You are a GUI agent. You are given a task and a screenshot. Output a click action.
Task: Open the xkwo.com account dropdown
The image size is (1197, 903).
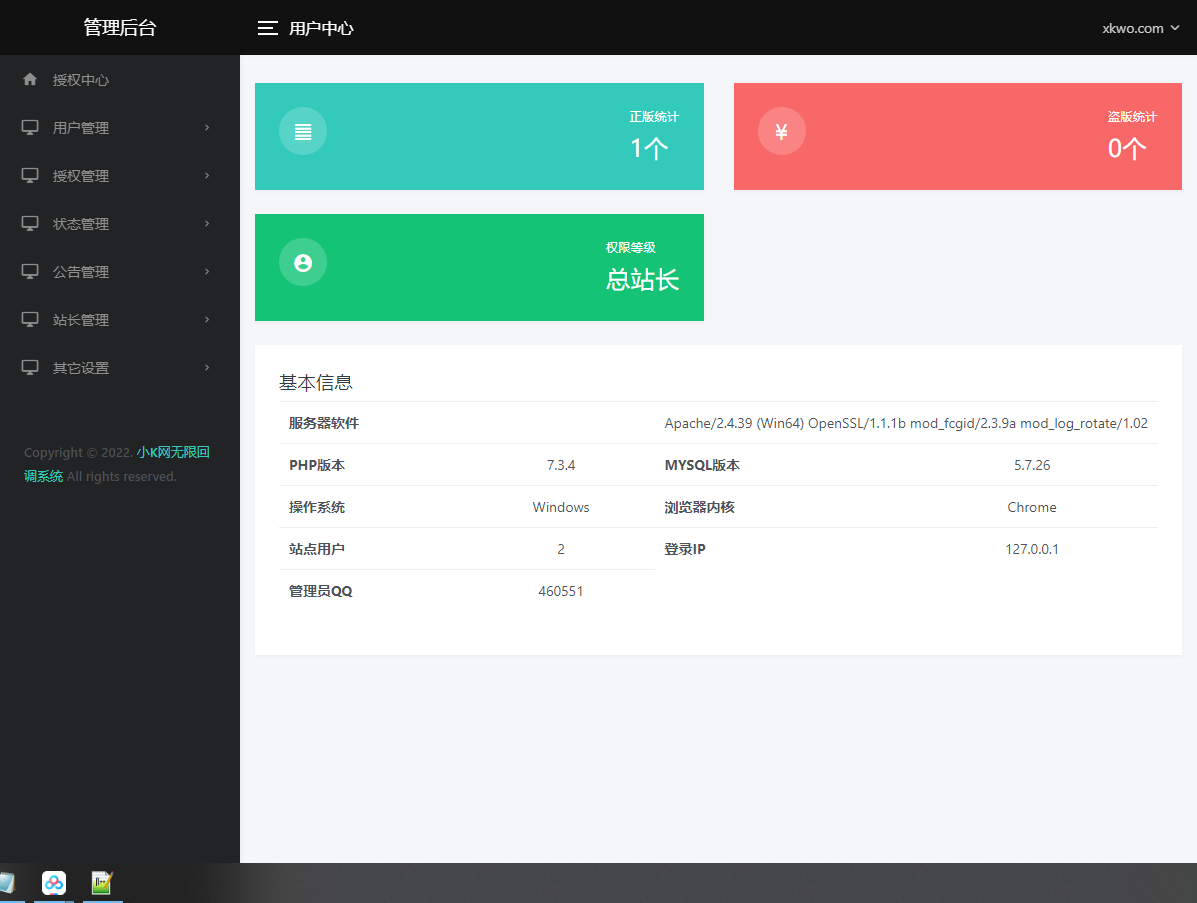pos(1139,28)
